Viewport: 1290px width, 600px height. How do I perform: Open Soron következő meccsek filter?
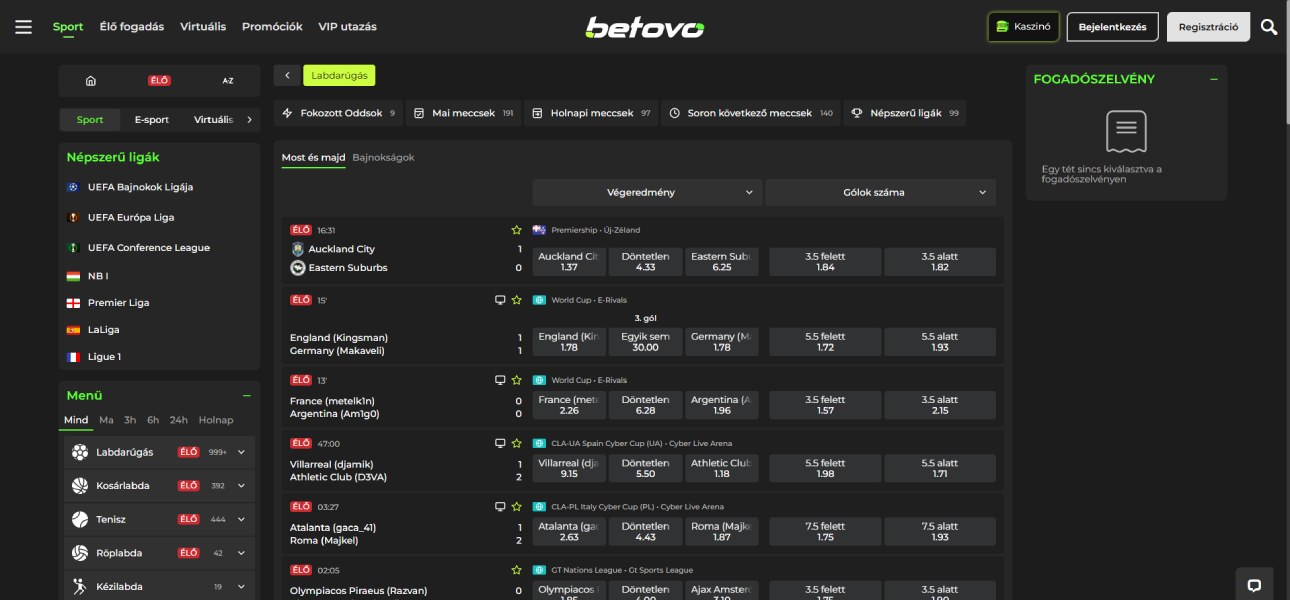pyautogui.click(x=751, y=113)
